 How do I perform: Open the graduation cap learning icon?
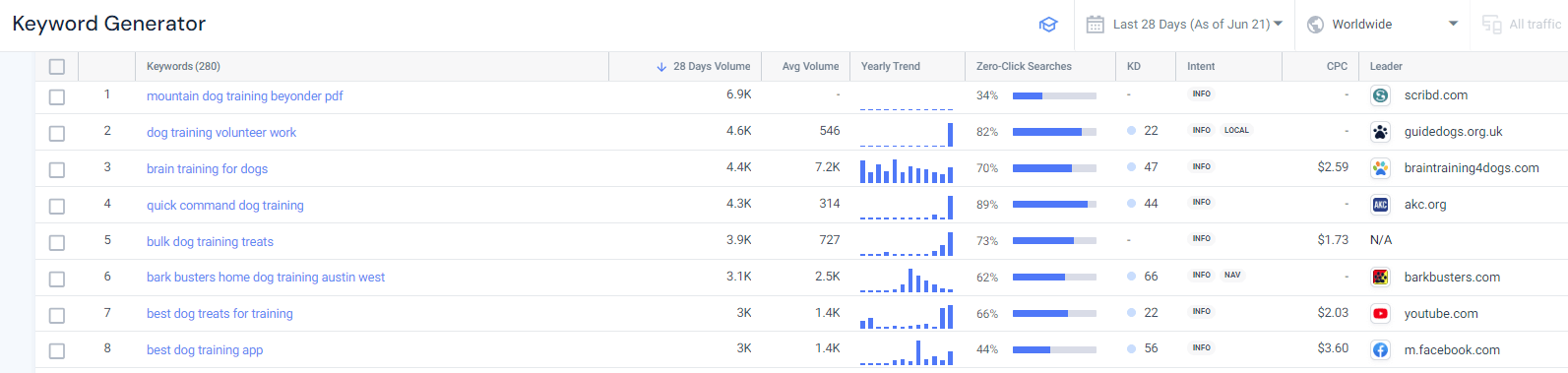coord(1048,25)
